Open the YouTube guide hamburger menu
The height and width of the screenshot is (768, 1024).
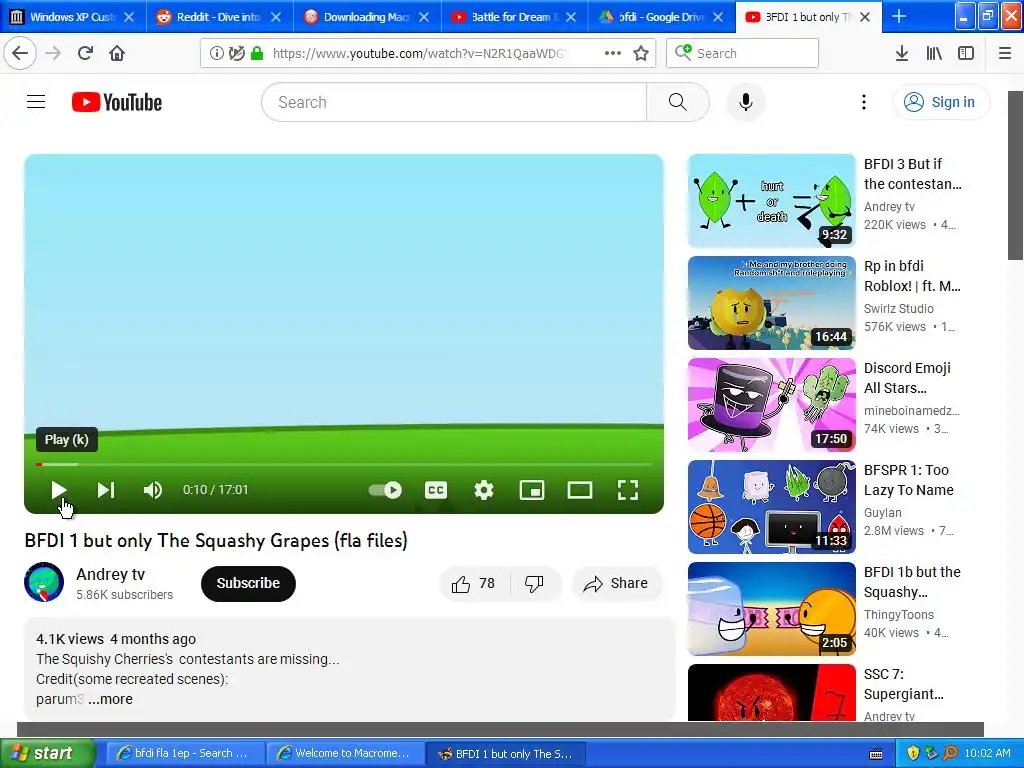pyautogui.click(x=36, y=102)
